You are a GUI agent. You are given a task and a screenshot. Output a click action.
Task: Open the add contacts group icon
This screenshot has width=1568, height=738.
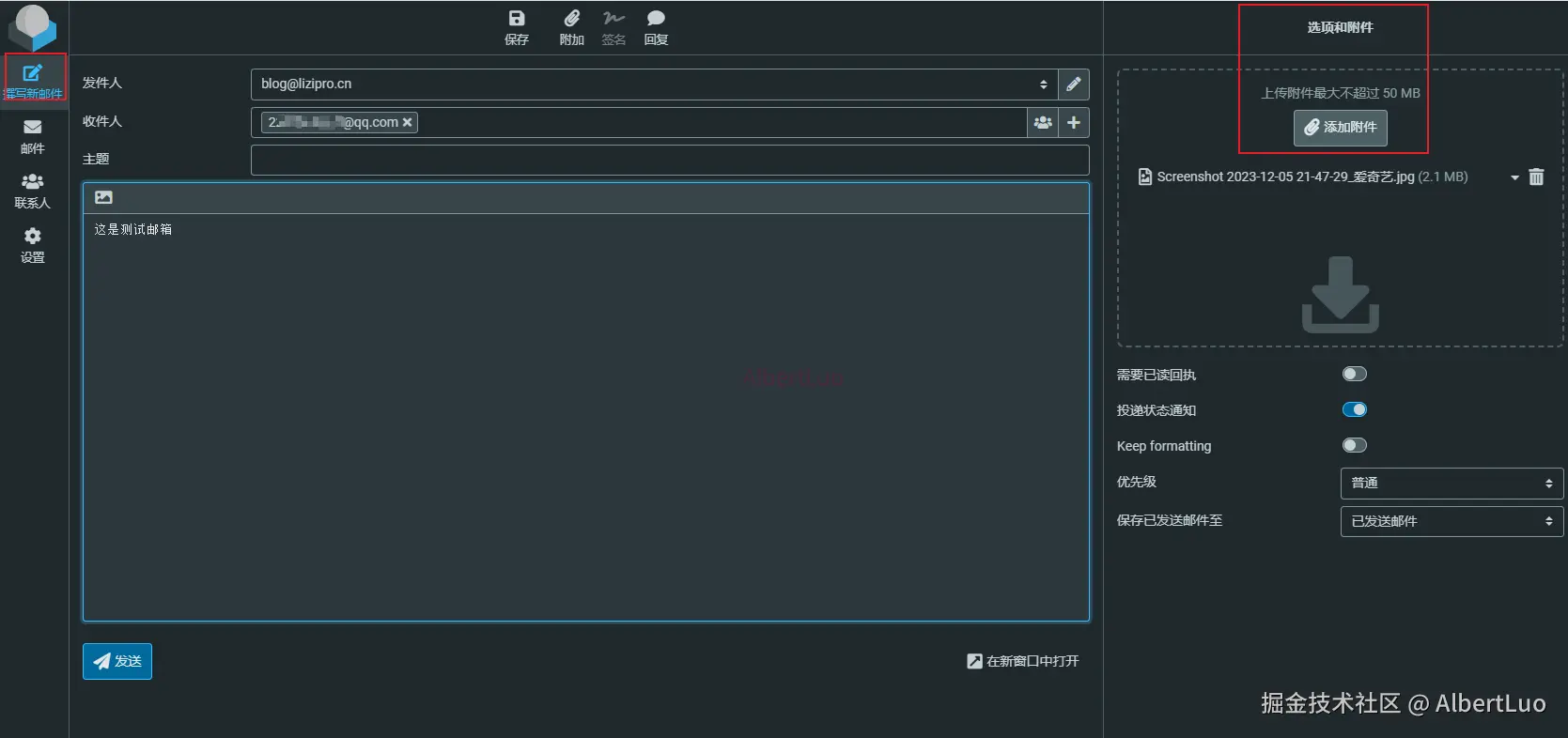pyautogui.click(x=1043, y=123)
